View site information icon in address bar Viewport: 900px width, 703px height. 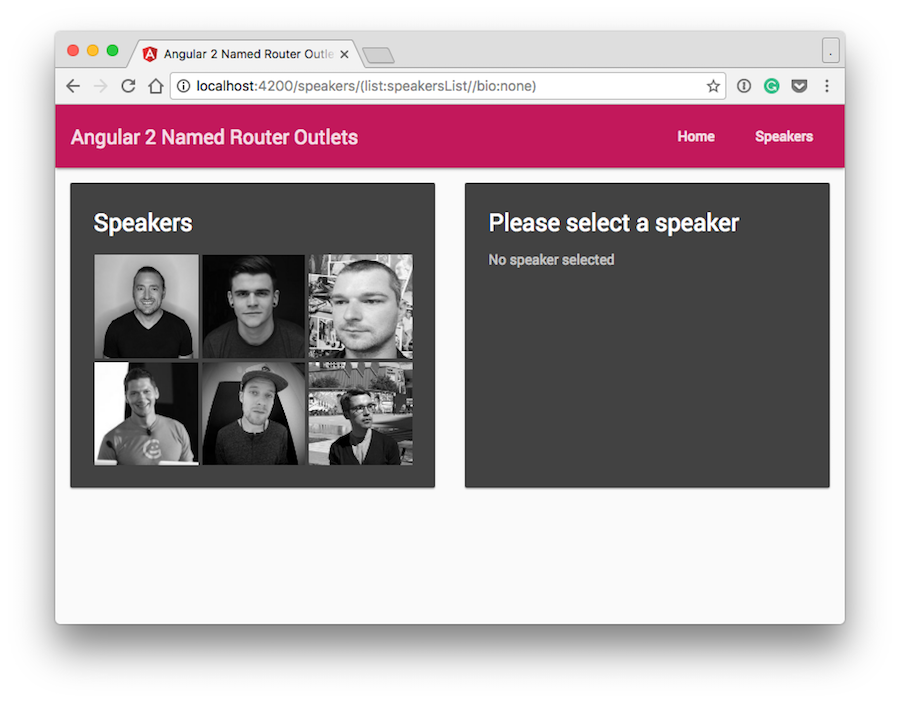184,86
